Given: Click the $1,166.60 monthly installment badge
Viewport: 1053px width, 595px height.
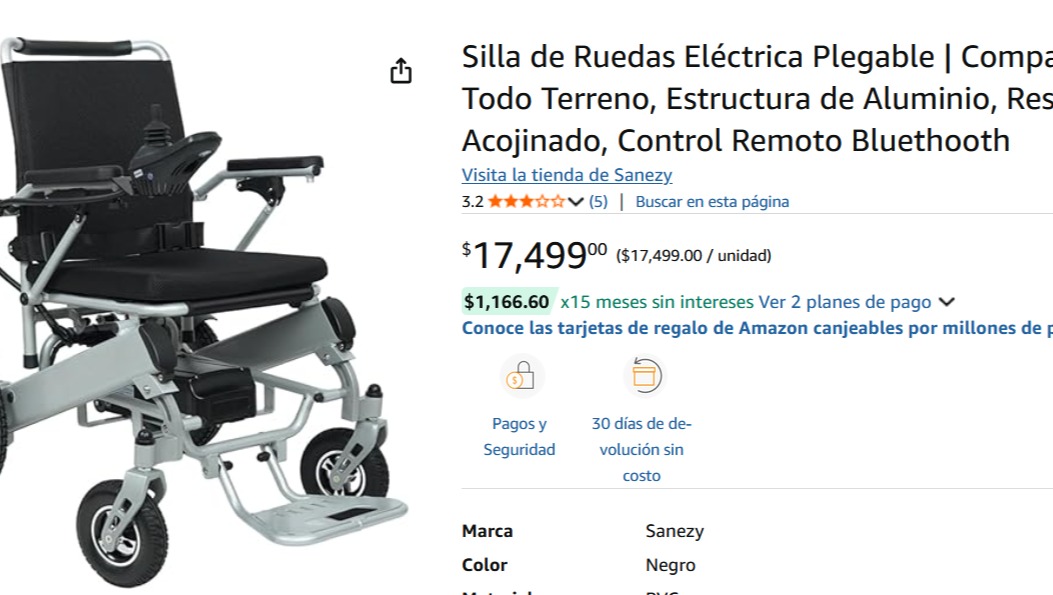Looking at the screenshot, I should pyautogui.click(x=506, y=302).
